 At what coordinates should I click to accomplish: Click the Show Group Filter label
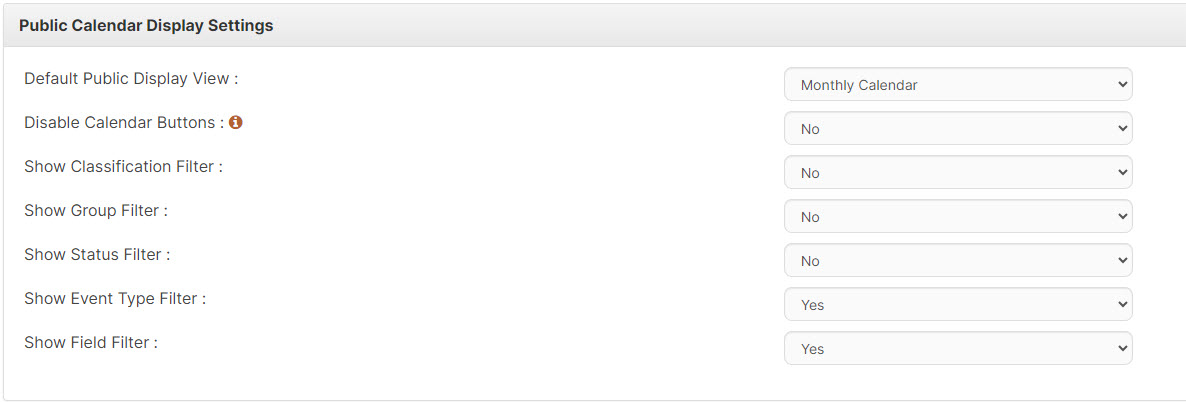(95, 210)
